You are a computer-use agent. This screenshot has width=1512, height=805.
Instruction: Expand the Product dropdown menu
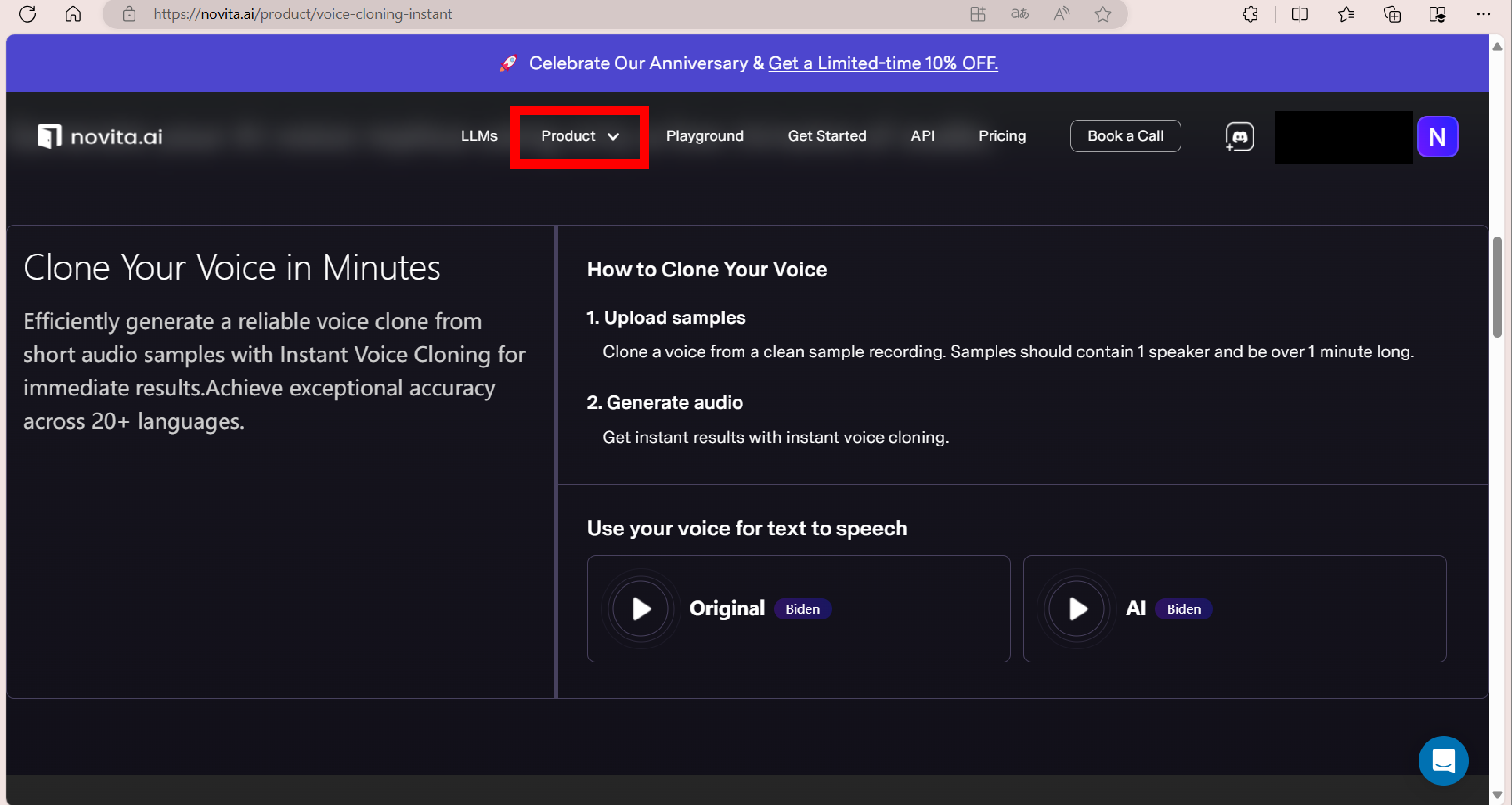579,136
